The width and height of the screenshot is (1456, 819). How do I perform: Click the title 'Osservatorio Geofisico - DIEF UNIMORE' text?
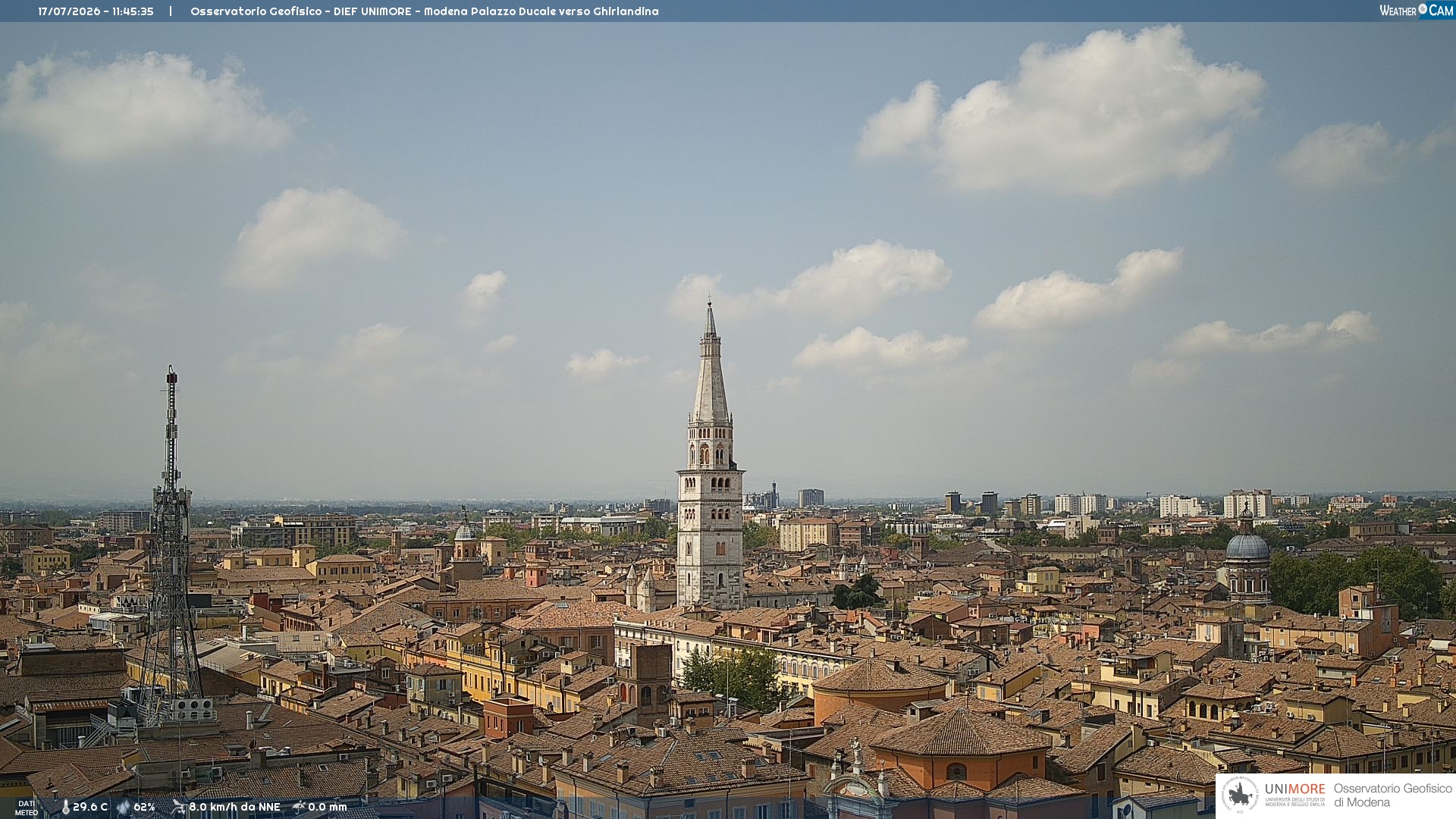pos(300,11)
